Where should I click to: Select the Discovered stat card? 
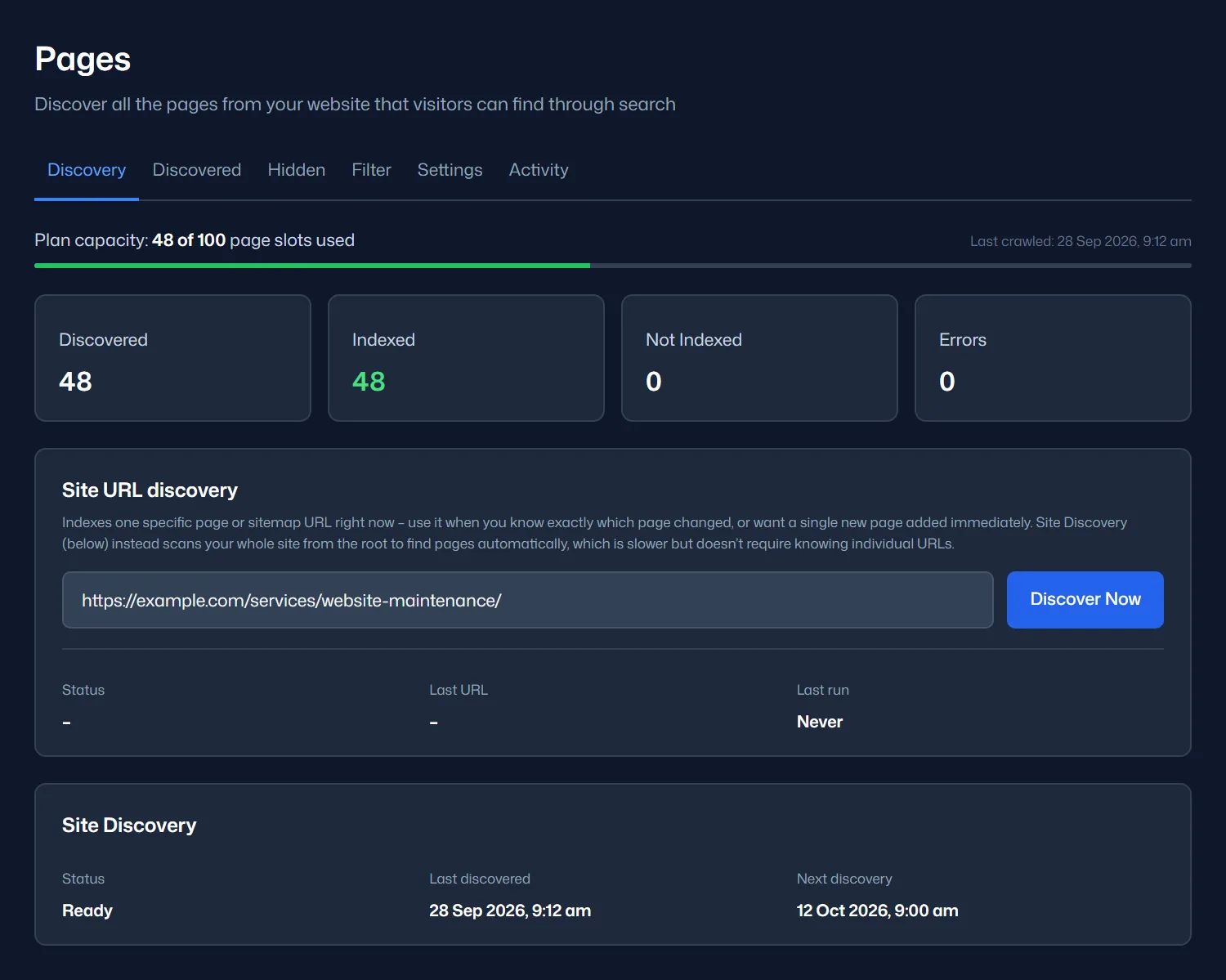coord(172,358)
